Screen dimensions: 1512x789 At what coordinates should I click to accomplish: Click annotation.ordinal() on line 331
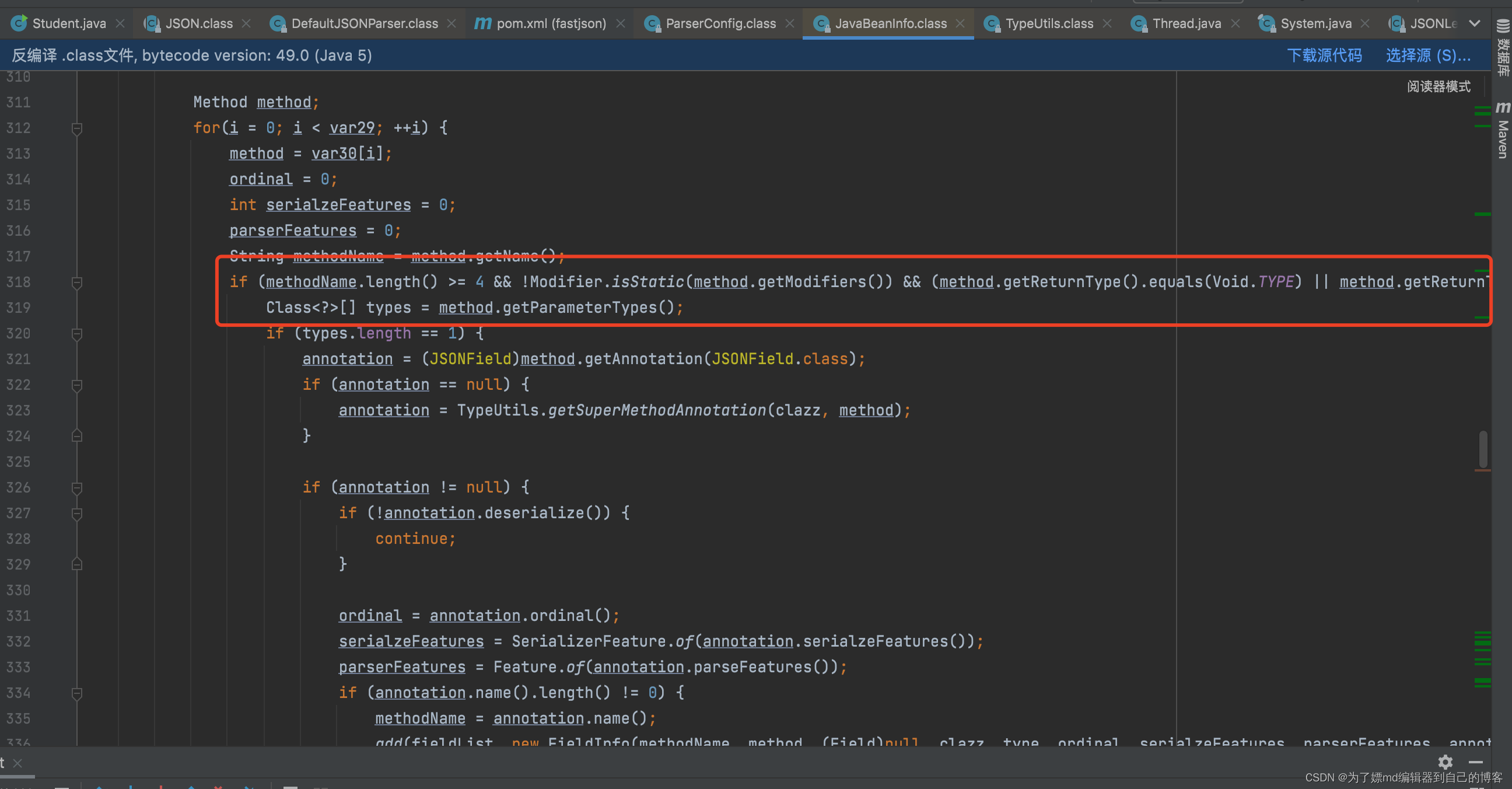coord(520,616)
